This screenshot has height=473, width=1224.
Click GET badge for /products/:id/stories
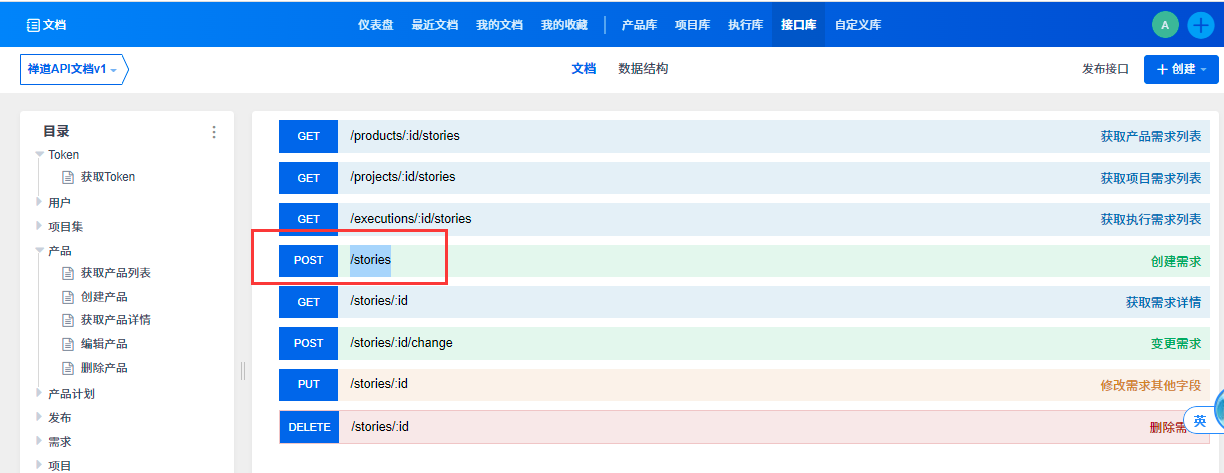309,136
